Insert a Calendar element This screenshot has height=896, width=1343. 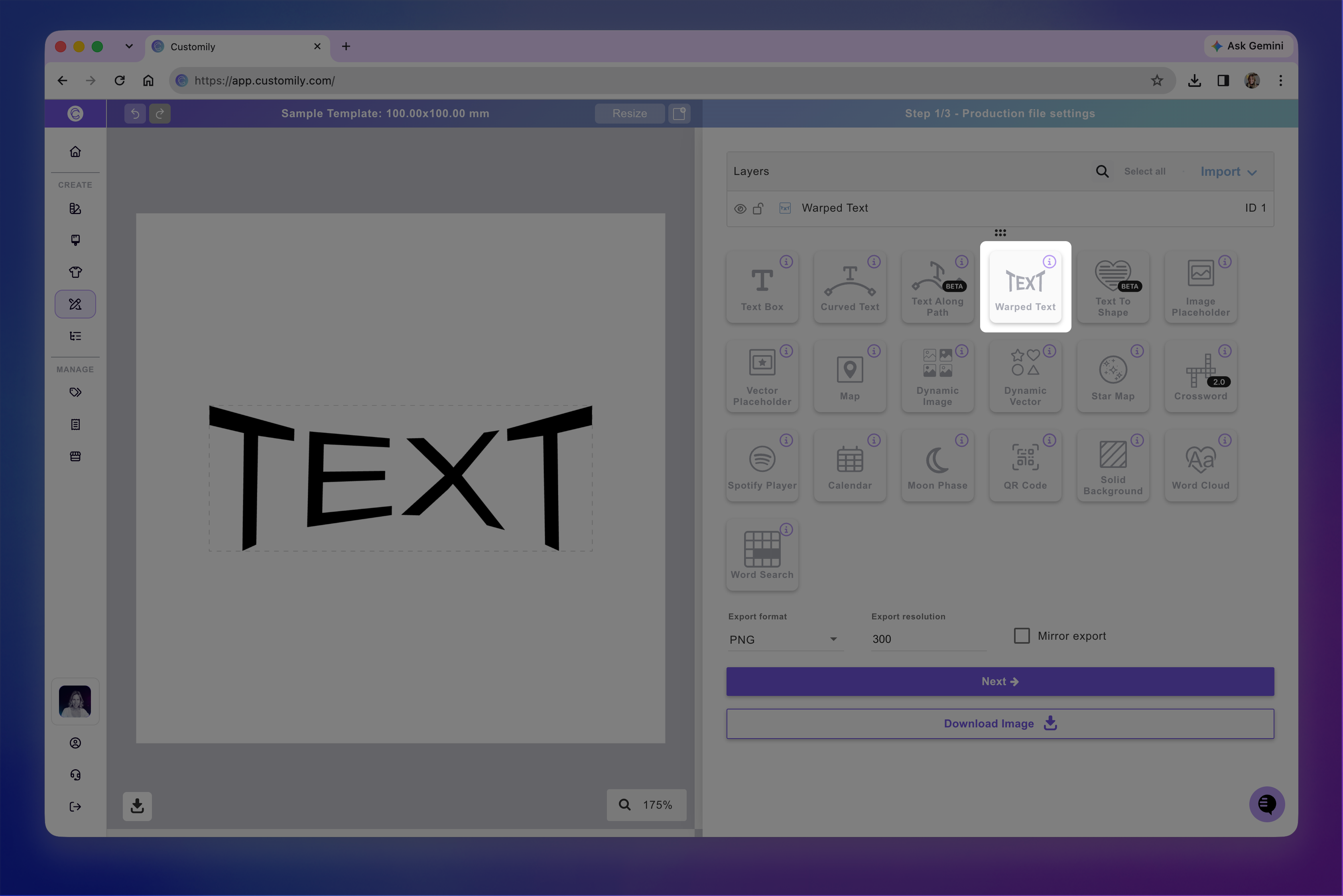850,465
